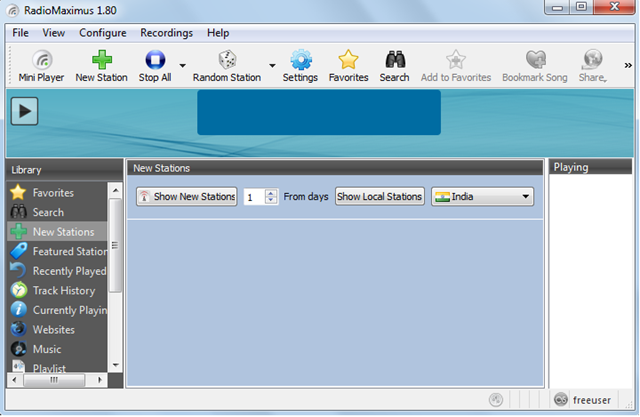Click the Share toolbar icon
Screen dimensions: 640x417
pyautogui.click(x=592, y=66)
